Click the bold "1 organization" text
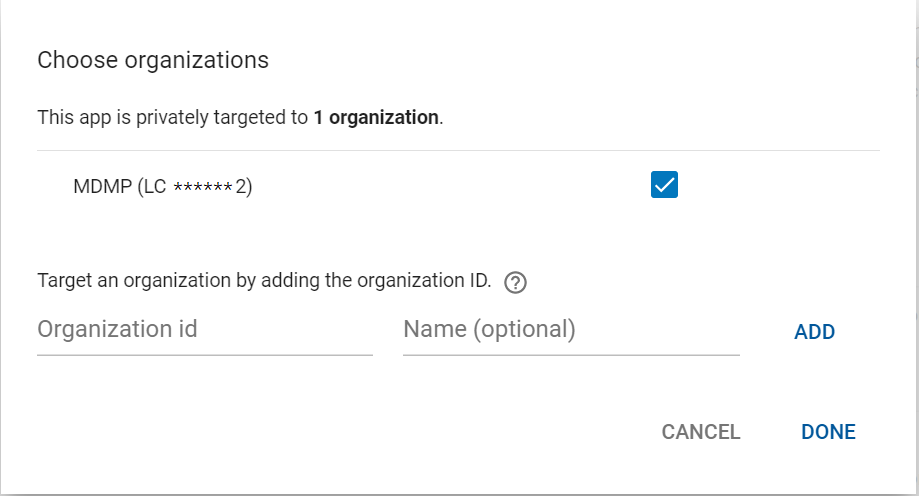The height and width of the screenshot is (496, 919). (x=376, y=117)
